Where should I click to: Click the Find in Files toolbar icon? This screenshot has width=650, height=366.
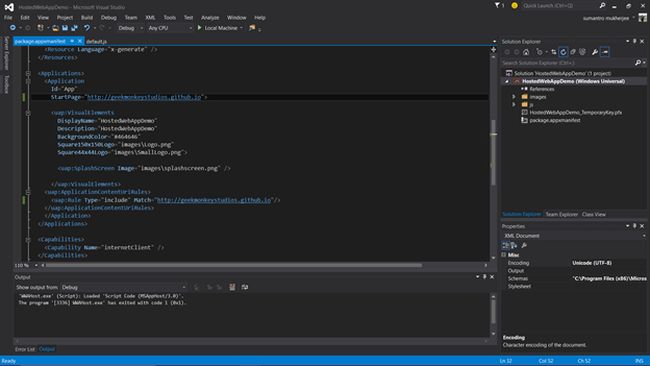pos(252,28)
